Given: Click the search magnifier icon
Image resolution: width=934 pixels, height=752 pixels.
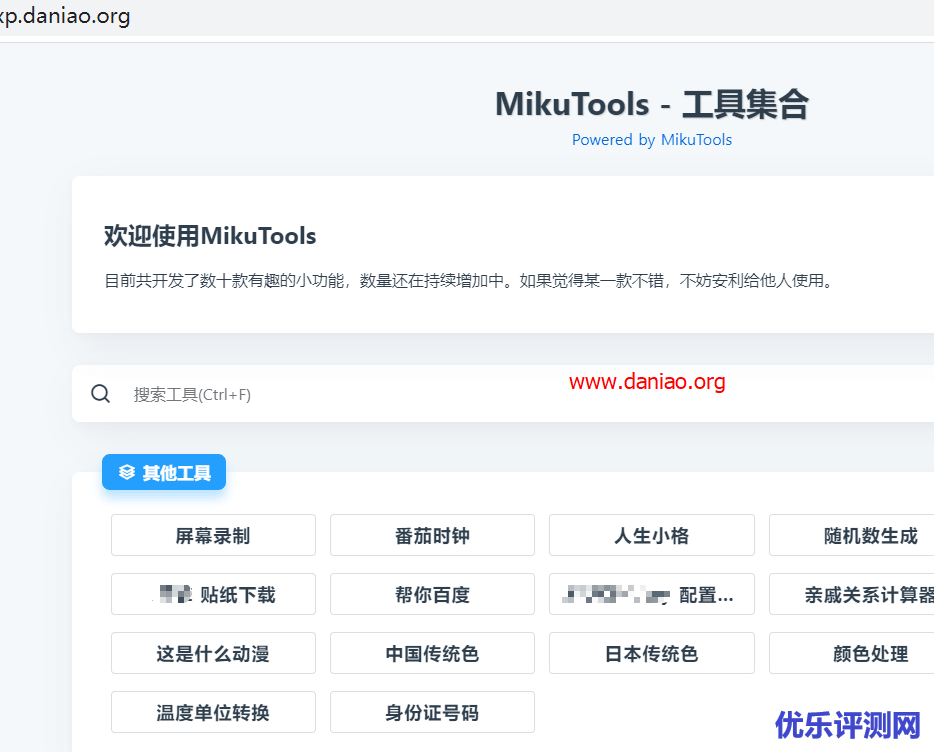Looking at the screenshot, I should (x=100, y=394).
